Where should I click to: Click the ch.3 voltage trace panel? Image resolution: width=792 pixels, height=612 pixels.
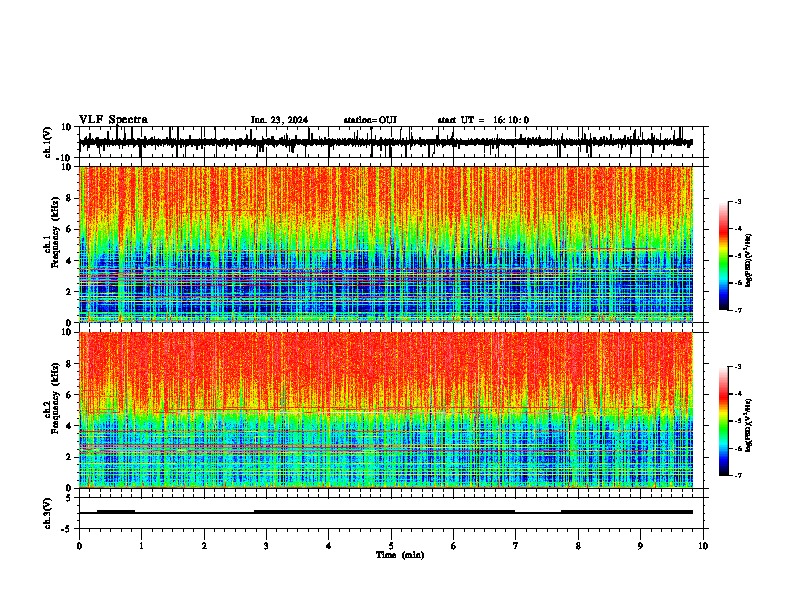(393, 513)
